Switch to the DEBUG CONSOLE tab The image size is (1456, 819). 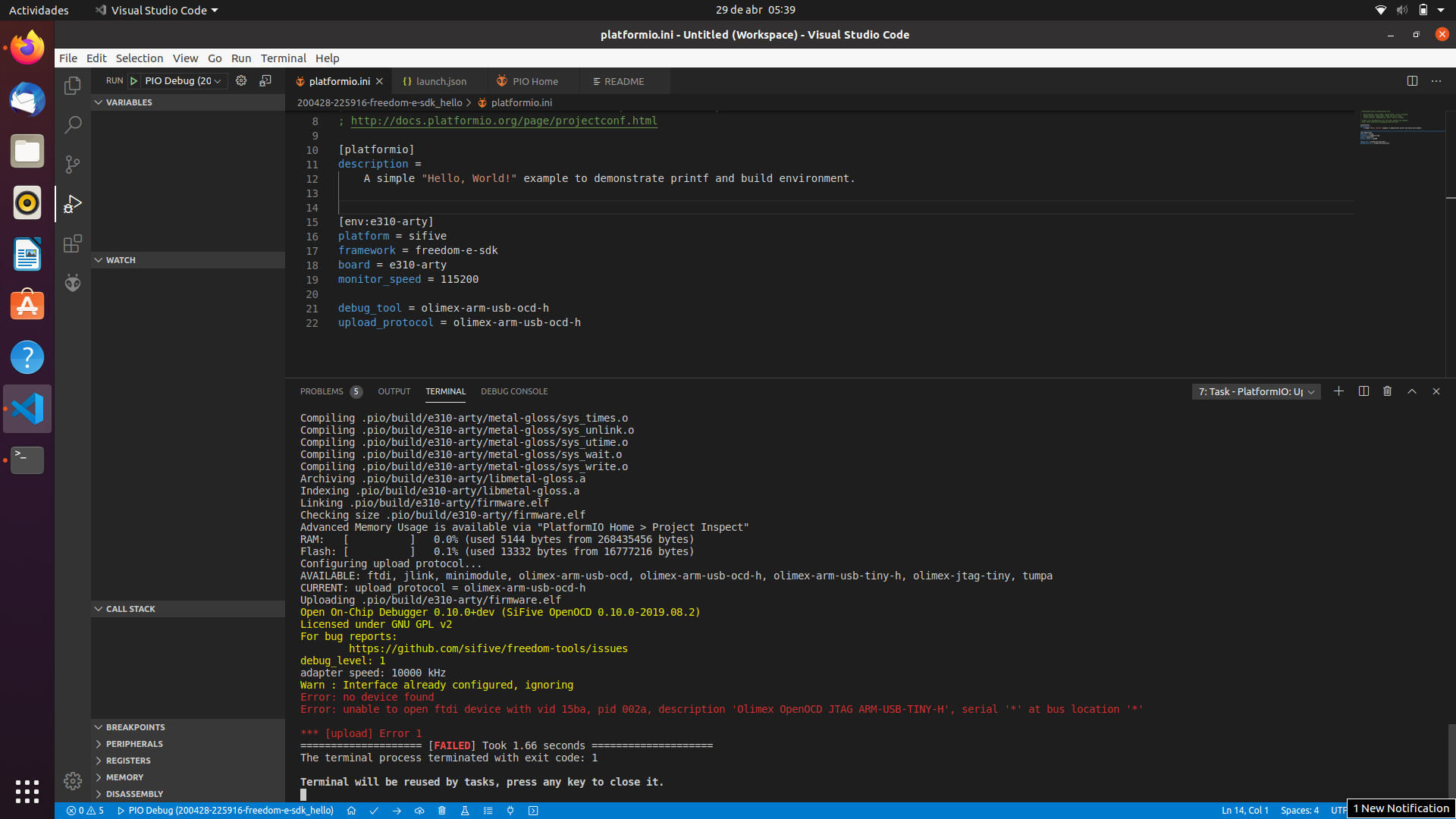coord(513,391)
